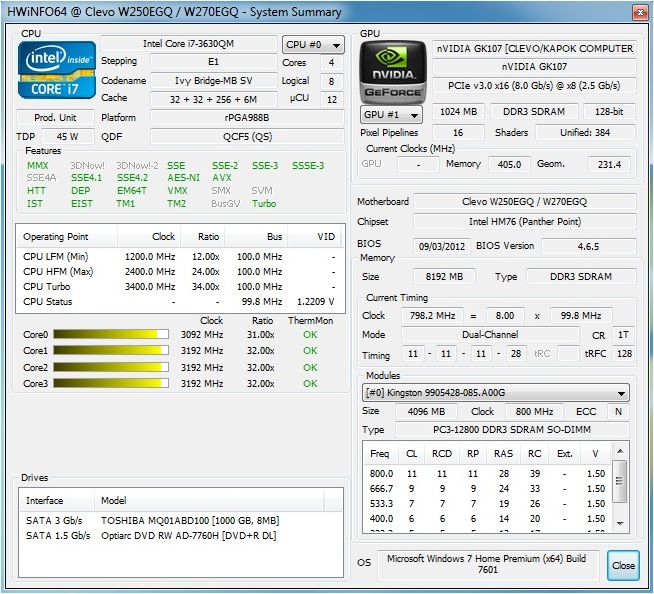Click the Turbo feature label
This screenshot has height=594, width=654.
coord(264,204)
